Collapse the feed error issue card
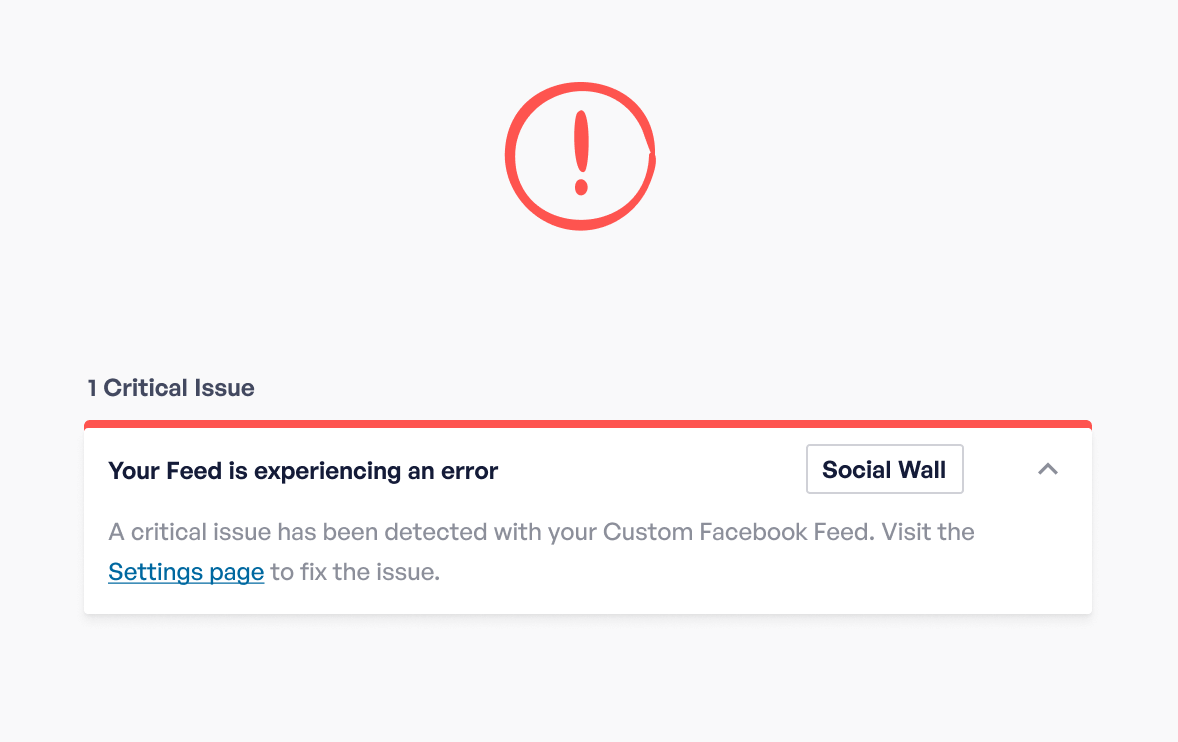 point(1047,469)
